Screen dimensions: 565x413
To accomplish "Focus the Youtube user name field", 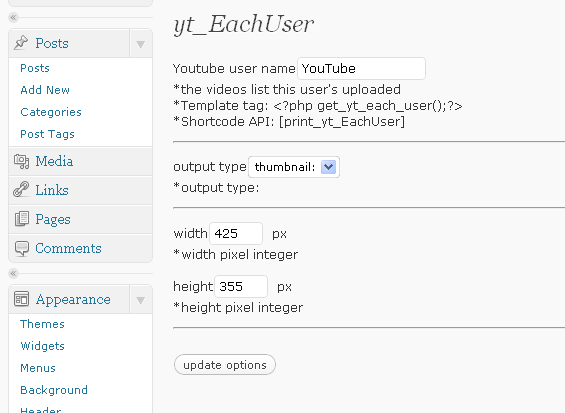I will [x=361, y=68].
